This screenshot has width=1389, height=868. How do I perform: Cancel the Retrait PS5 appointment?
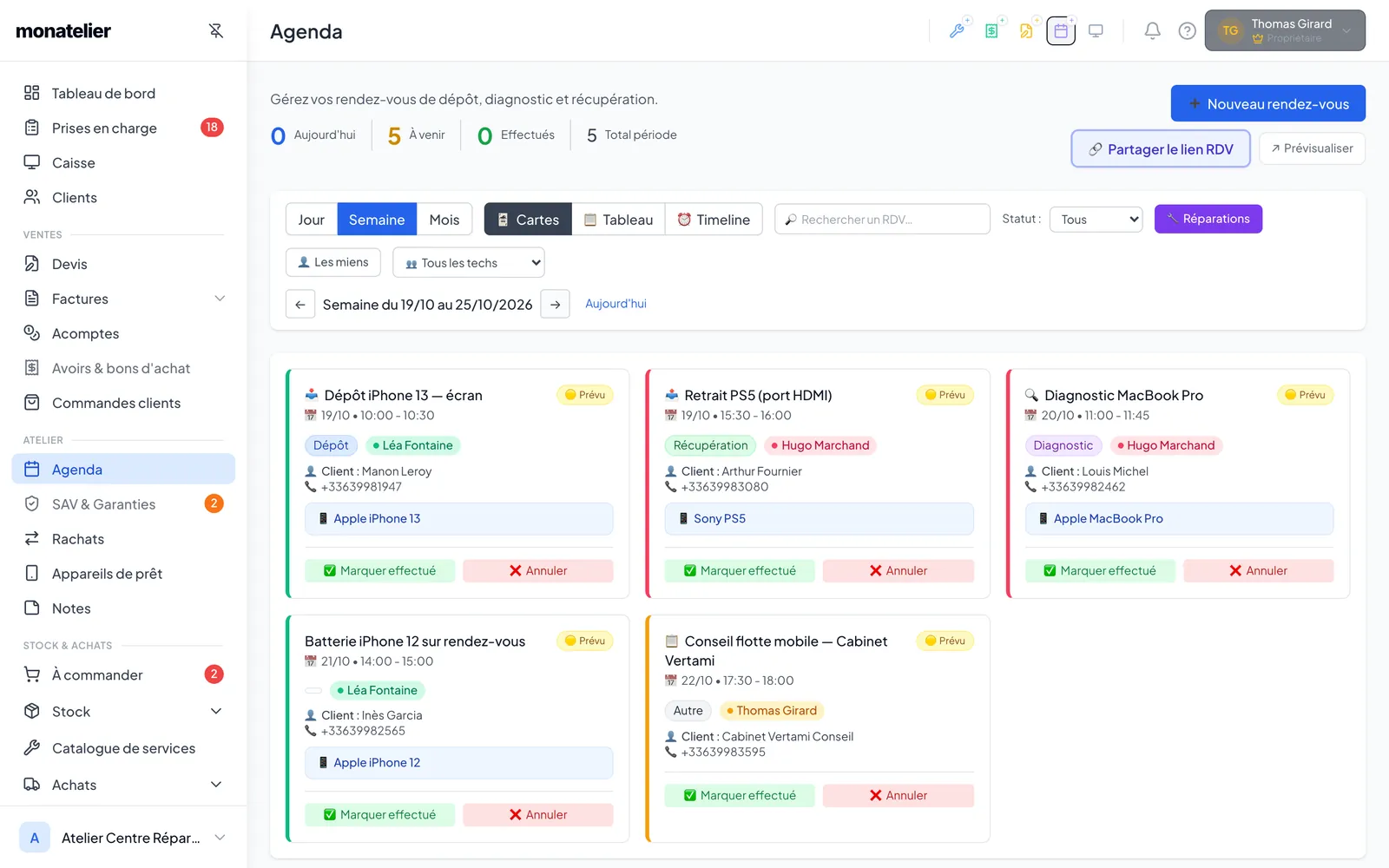click(899, 570)
